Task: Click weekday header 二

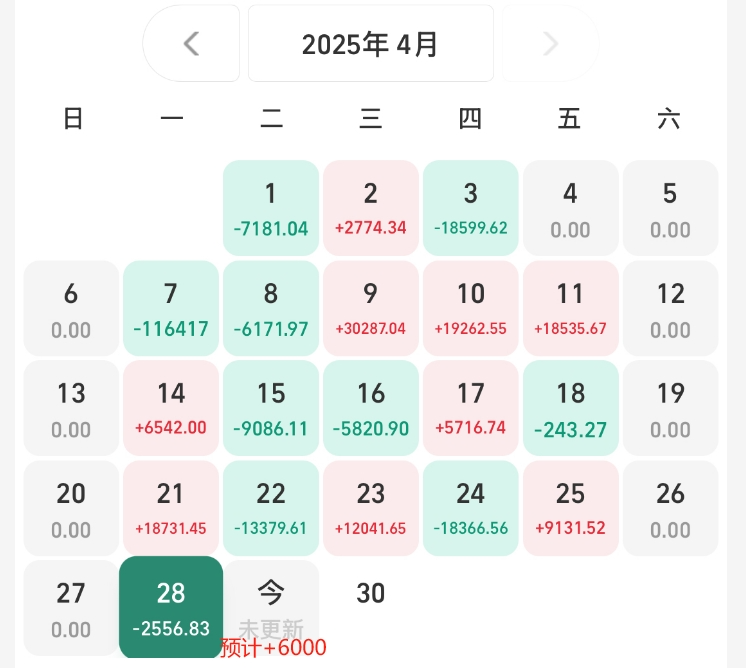Action: click(272, 118)
